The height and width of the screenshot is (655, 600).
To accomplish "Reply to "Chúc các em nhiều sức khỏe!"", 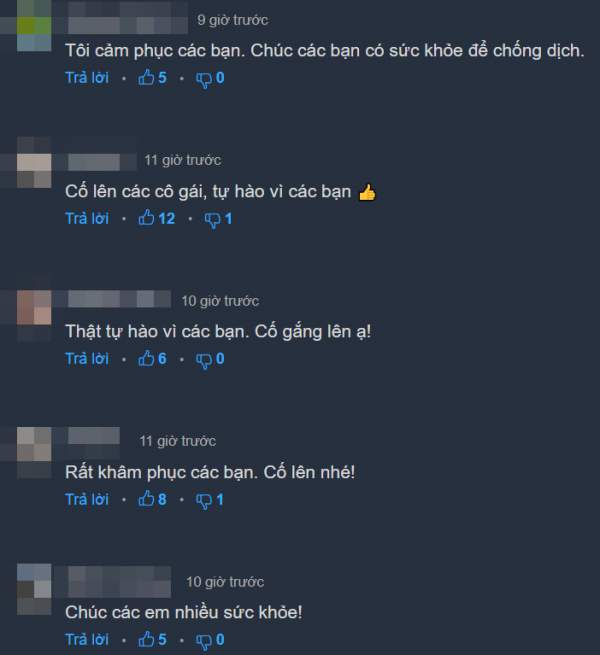I will click(x=87, y=640).
